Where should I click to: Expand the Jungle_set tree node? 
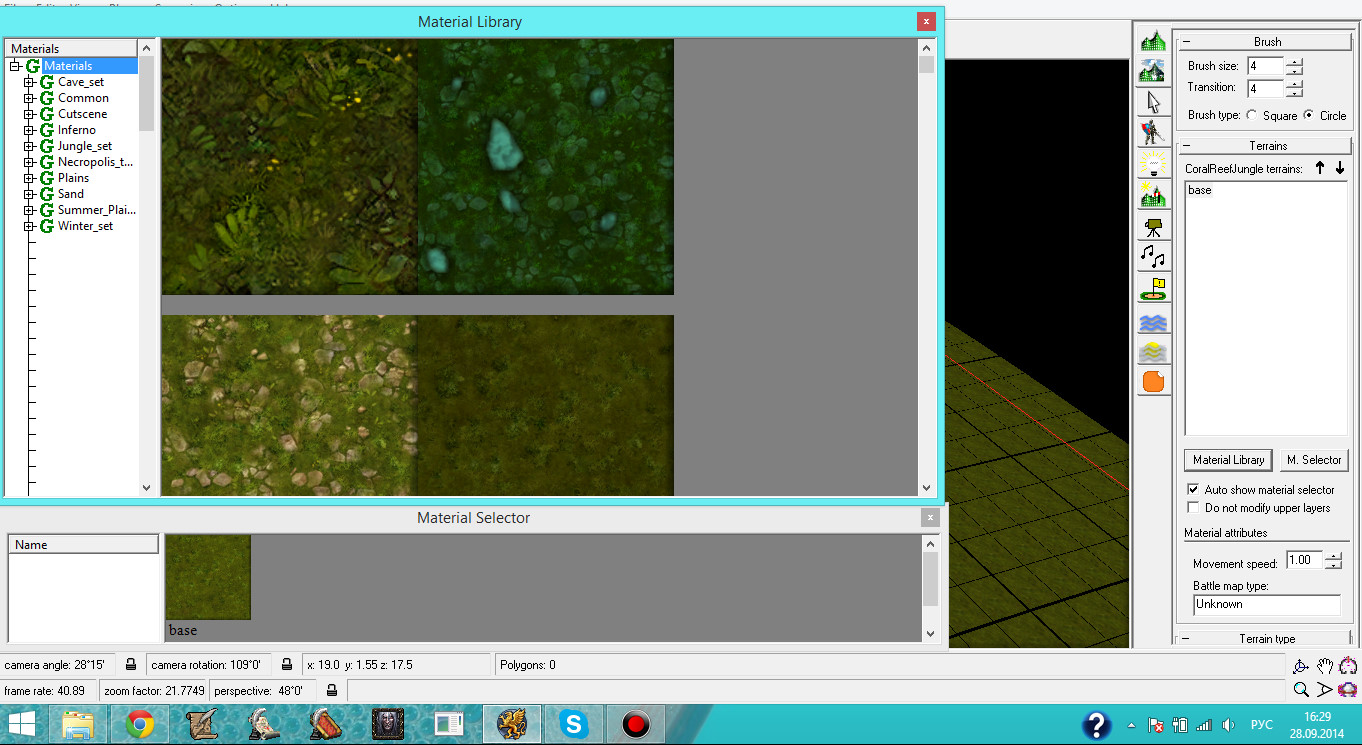click(x=29, y=146)
